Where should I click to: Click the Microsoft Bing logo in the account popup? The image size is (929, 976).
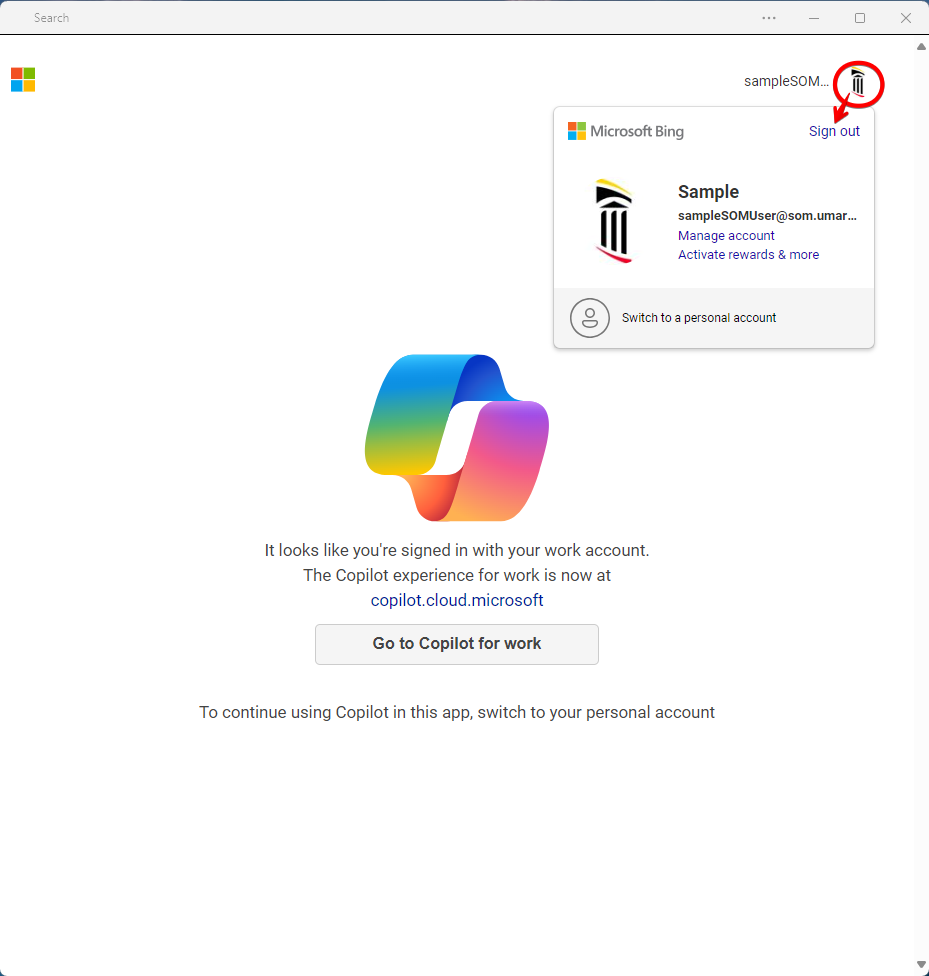click(626, 131)
